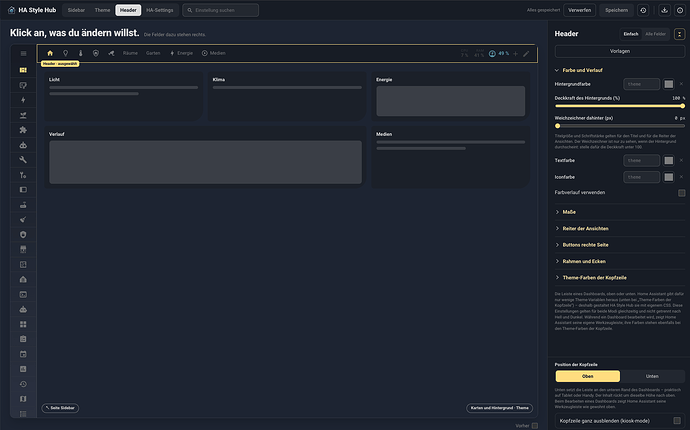Expand the Reiter der Ansichten section
Screen dimensions: 690x430
(620, 228)
